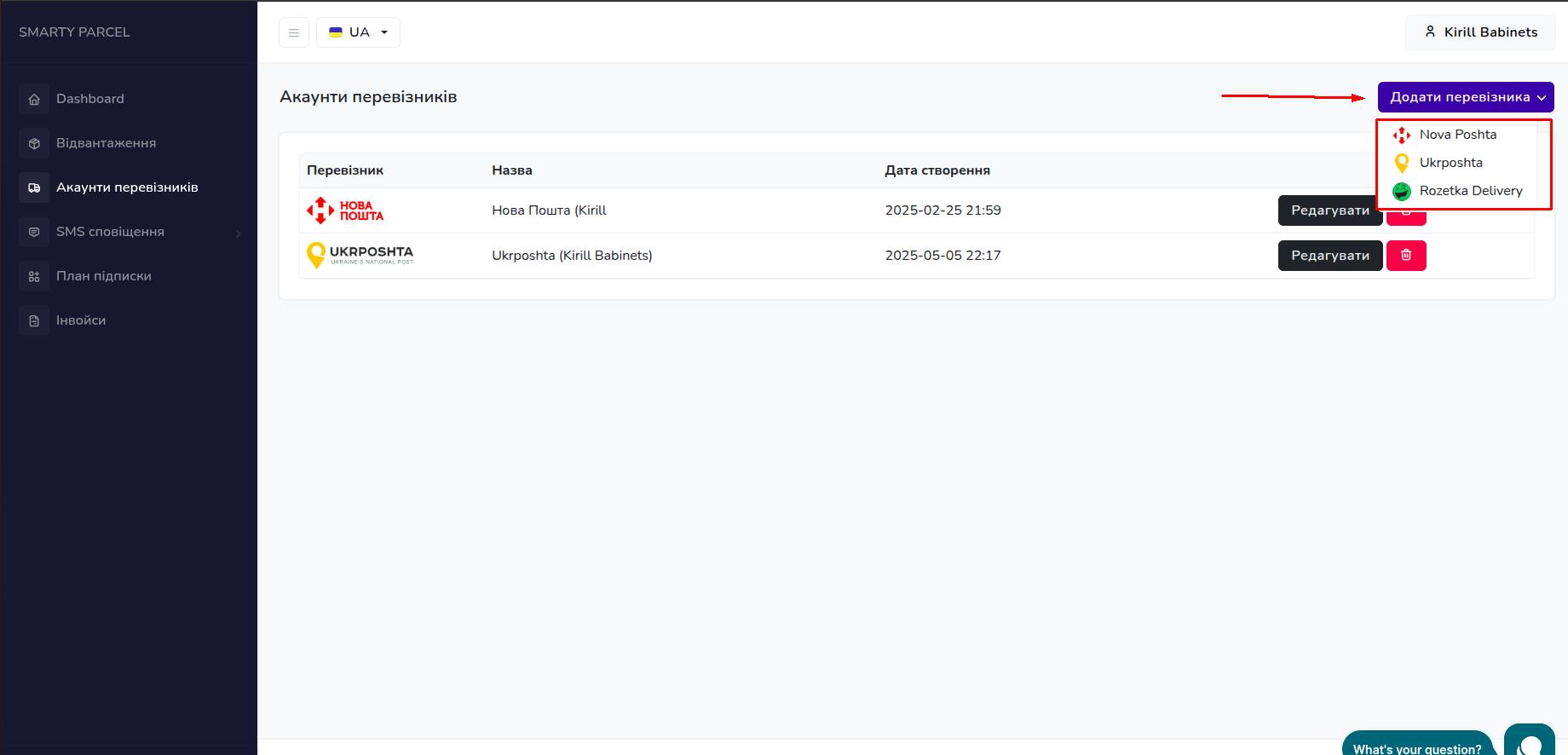Click the Dashboard home icon in sidebar
This screenshot has width=1568, height=755.
pyautogui.click(x=34, y=99)
